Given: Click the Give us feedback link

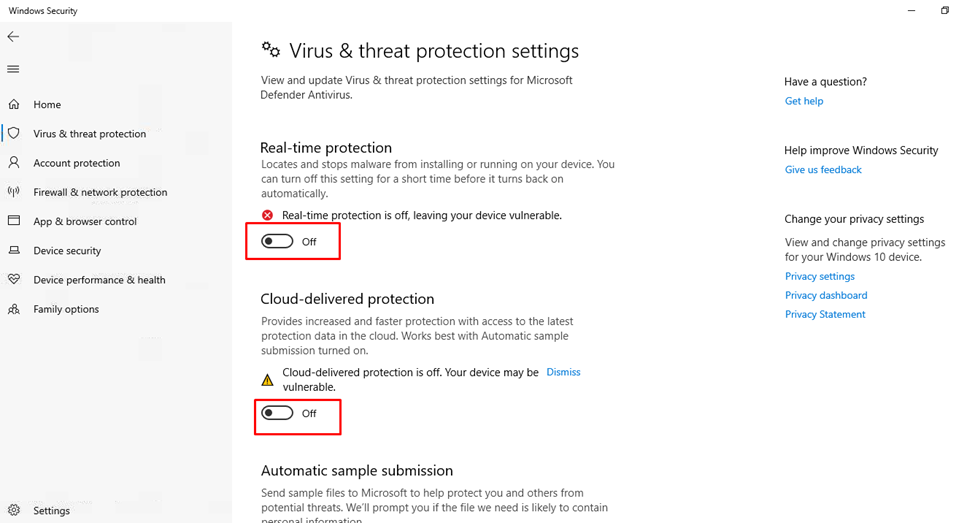Looking at the screenshot, I should coord(823,170).
